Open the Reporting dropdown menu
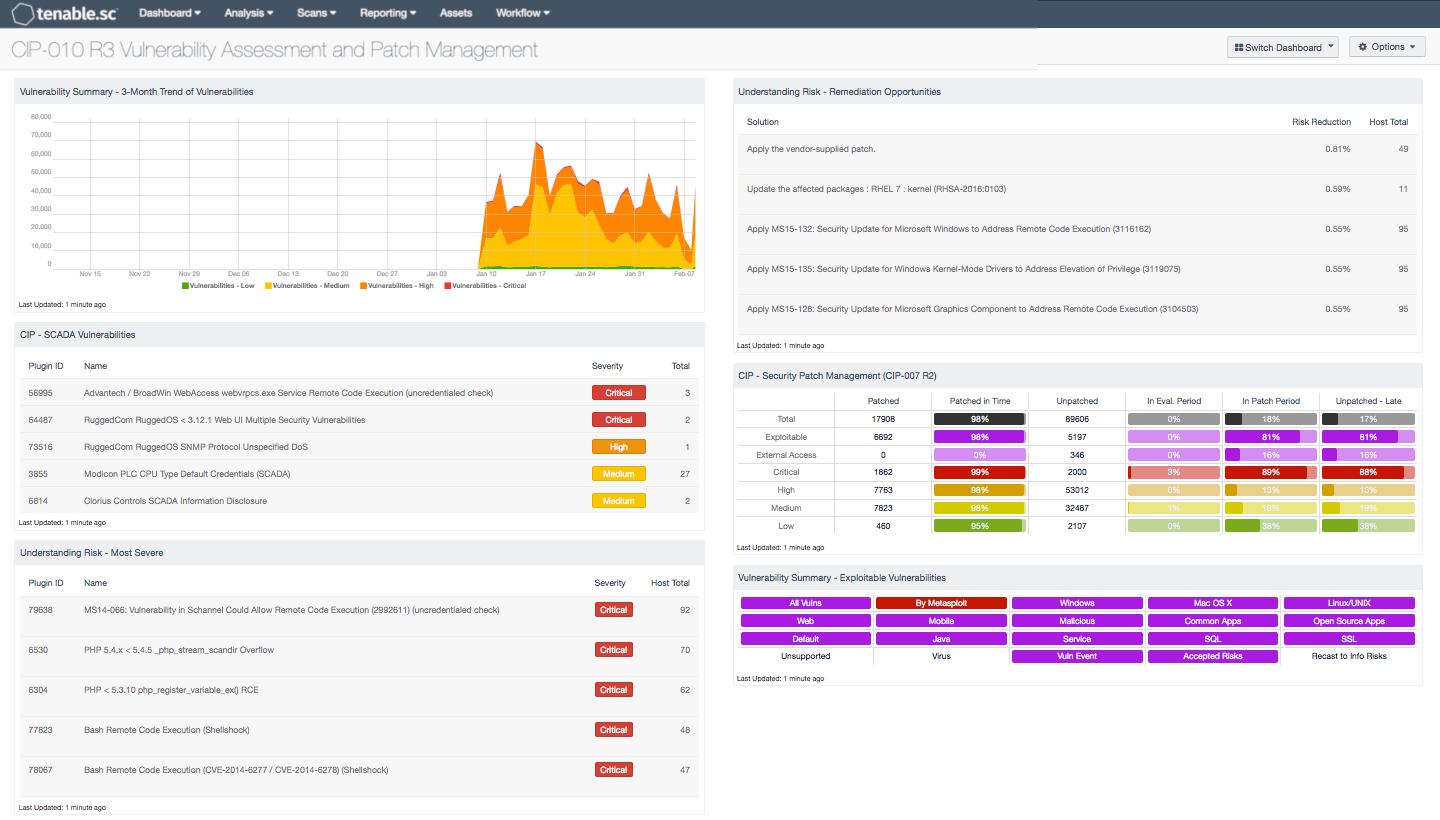The height and width of the screenshot is (820, 1440). point(389,13)
